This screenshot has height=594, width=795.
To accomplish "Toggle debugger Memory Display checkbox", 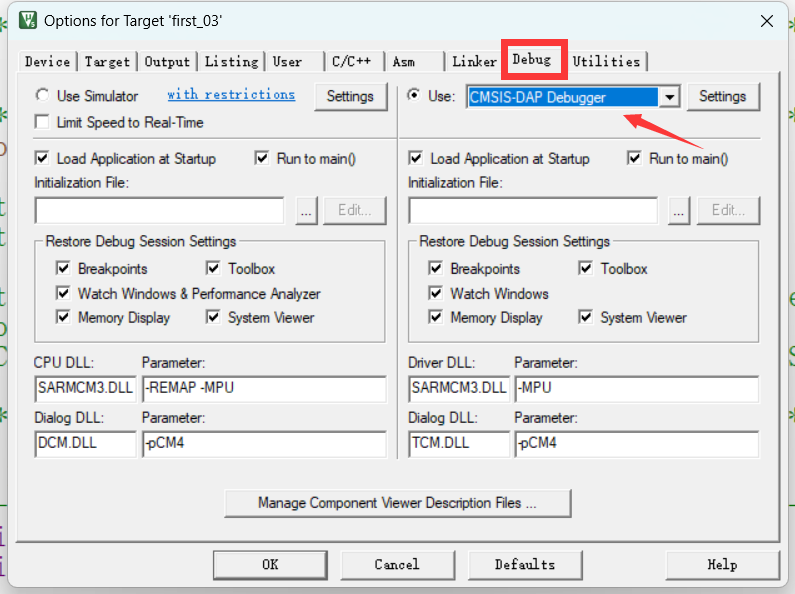I will pyautogui.click(x=436, y=317).
